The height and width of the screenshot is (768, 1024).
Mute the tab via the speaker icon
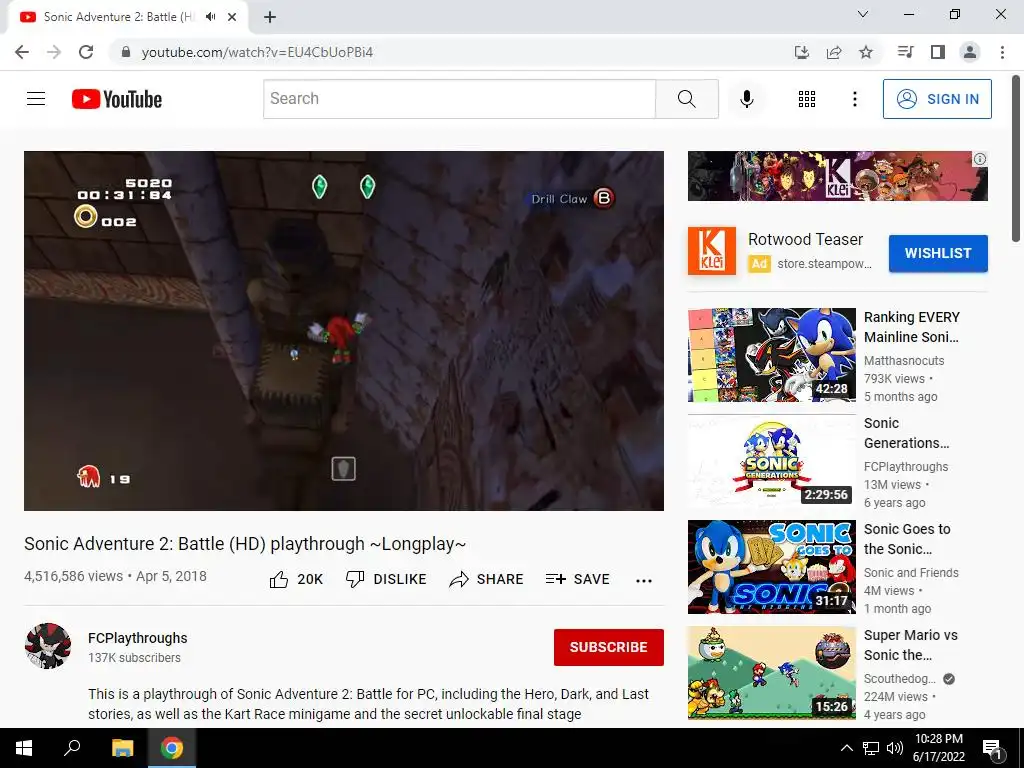210,17
